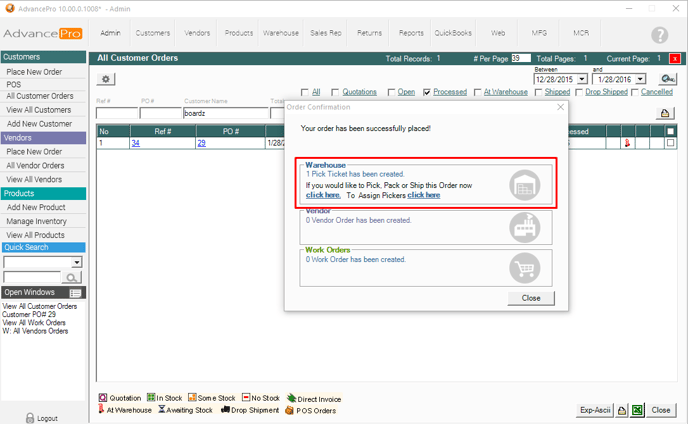688x424 pixels.
Task: Click the print icon next to Exp-Ascii
Action: coord(620,410)
